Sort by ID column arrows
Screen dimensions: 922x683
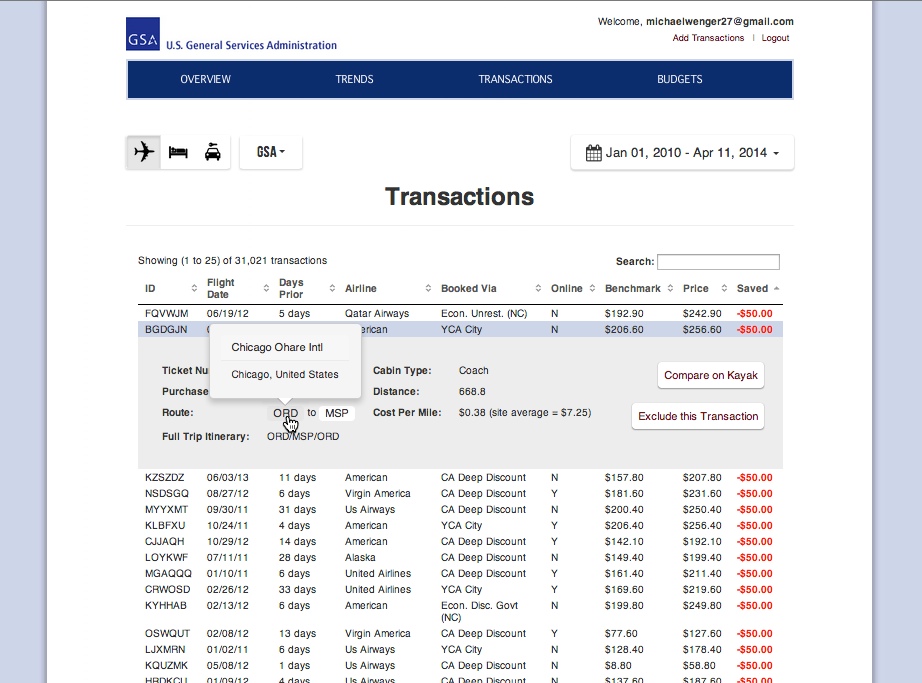(194, 288)
